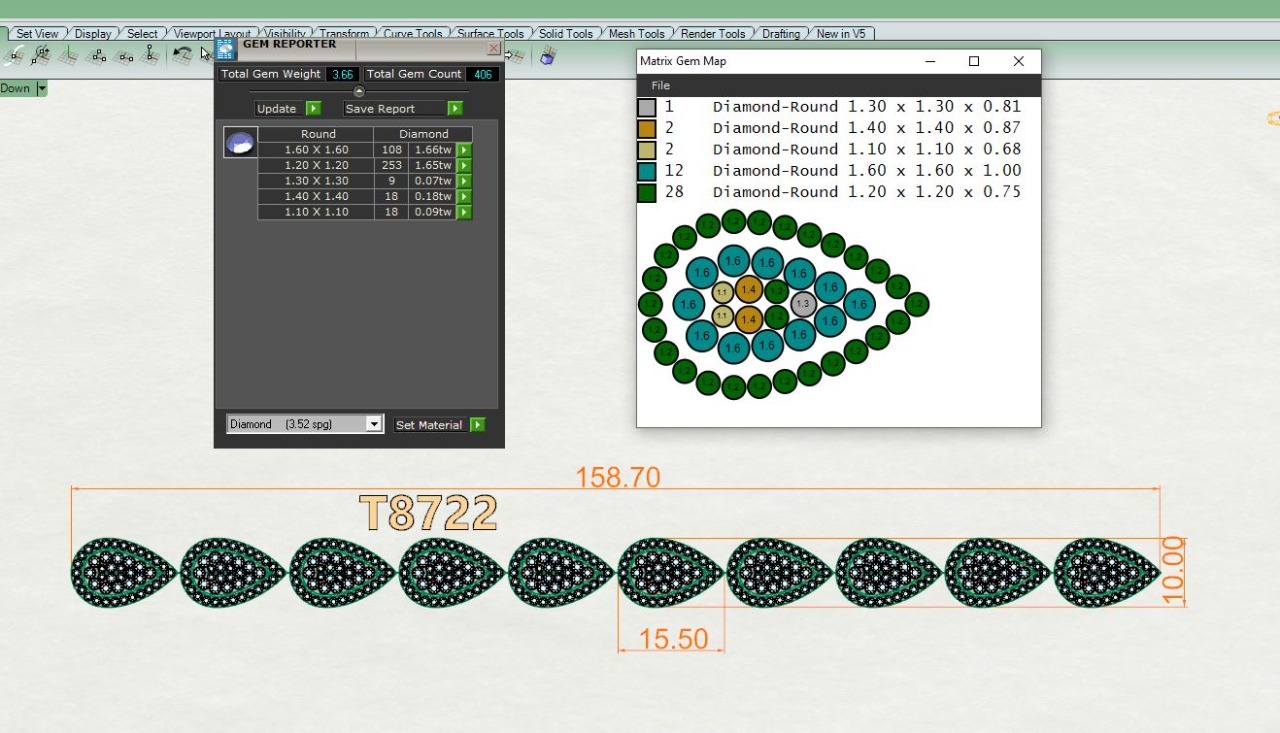Click the 1.60 X 1.60 size cell
The height and width of the screenshot is (733, 1280).
(x=316, y=150)
